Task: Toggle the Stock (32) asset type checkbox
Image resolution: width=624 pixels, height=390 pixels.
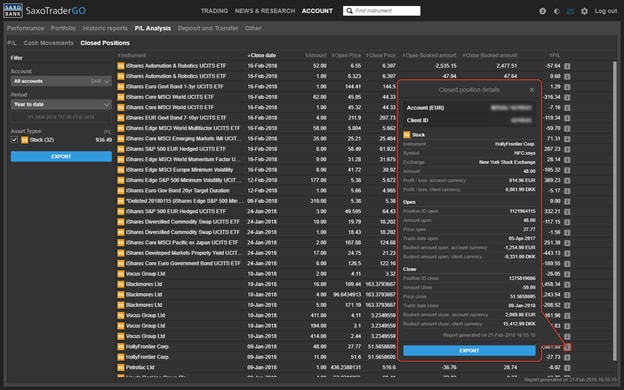Action: (14, 140)
